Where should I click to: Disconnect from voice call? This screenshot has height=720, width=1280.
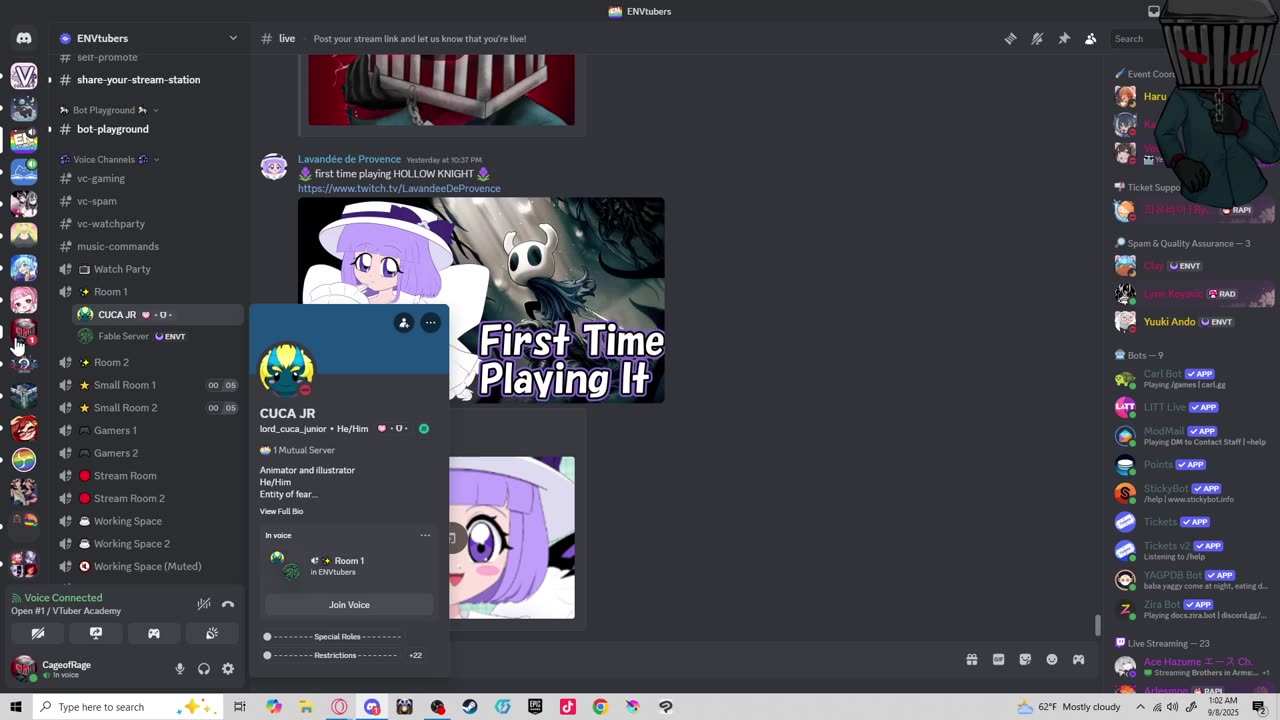(228, 604)
